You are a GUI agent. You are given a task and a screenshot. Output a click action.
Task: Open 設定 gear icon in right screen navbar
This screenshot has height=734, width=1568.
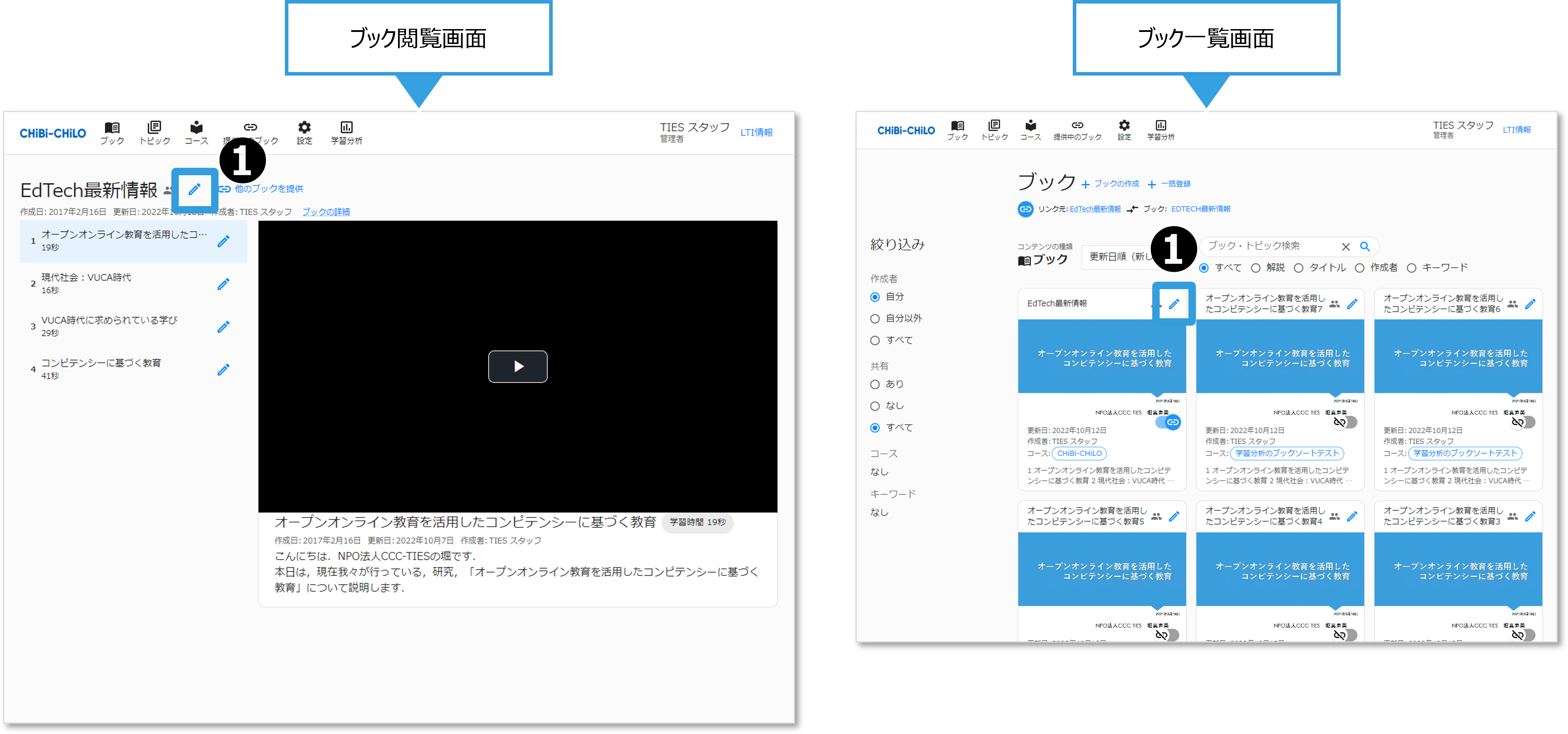[x=1123, y=129]
